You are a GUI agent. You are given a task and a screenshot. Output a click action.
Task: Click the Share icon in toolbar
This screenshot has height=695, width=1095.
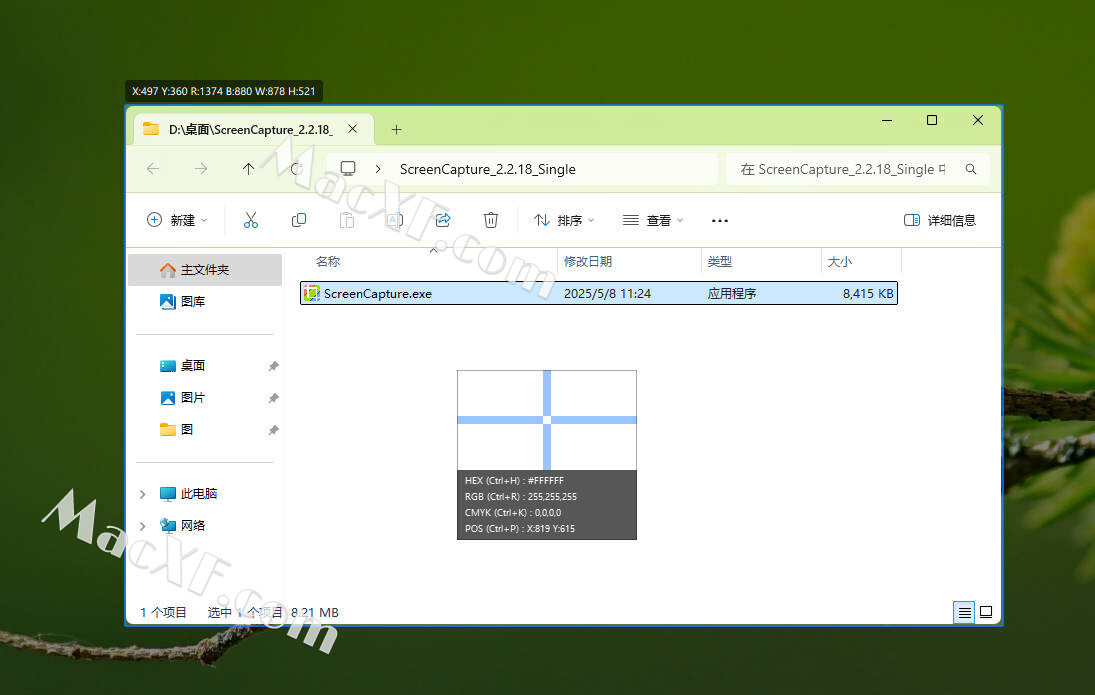pos(443,220)
